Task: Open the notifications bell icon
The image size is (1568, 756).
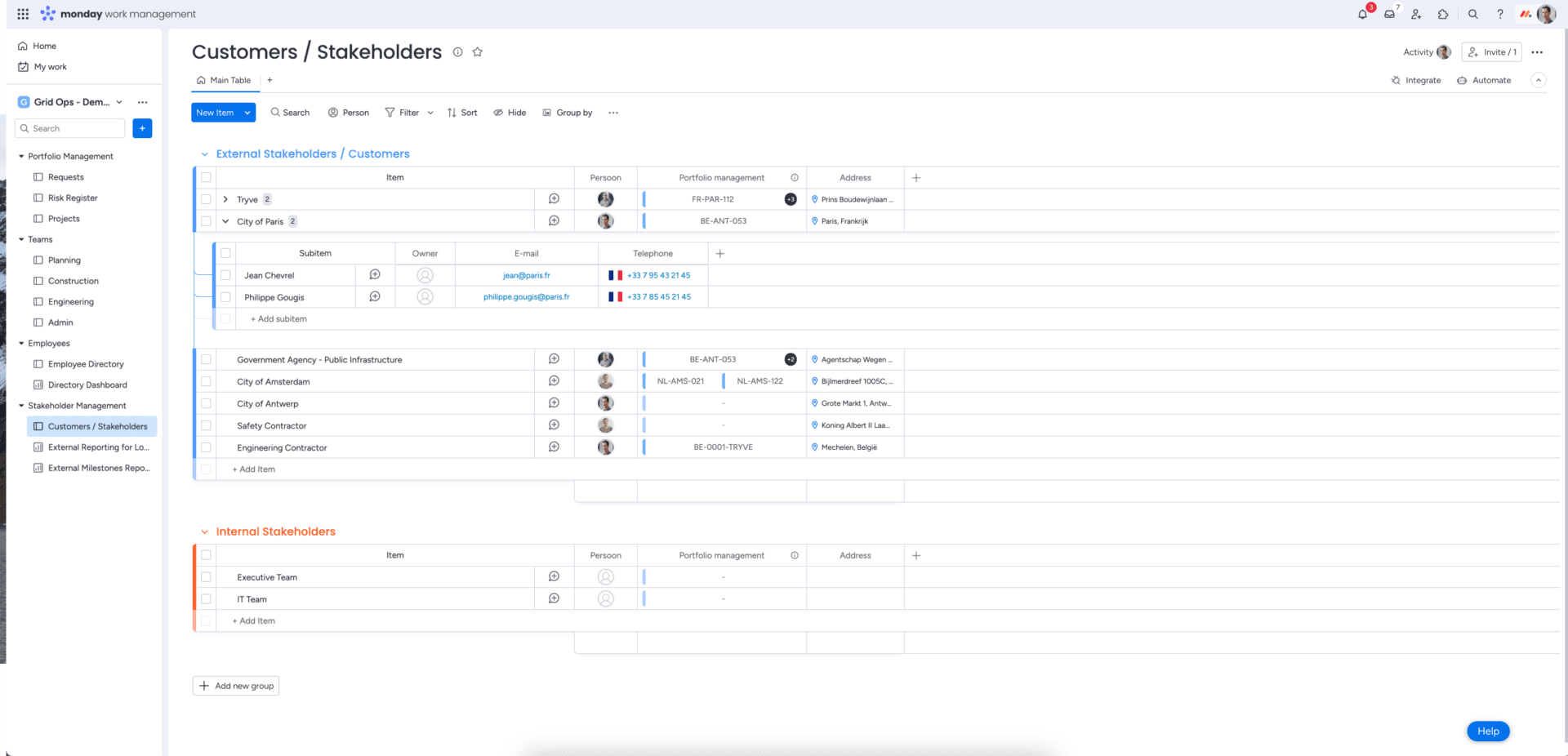Action: [1362, 14]
